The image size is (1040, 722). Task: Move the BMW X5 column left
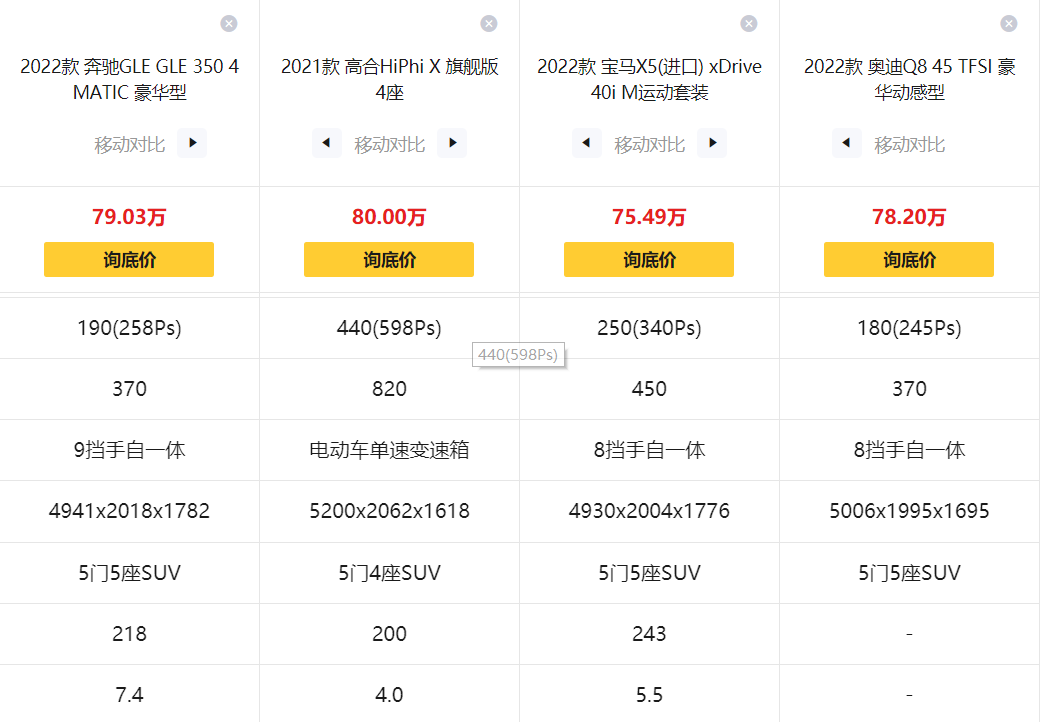click(586, 143)
